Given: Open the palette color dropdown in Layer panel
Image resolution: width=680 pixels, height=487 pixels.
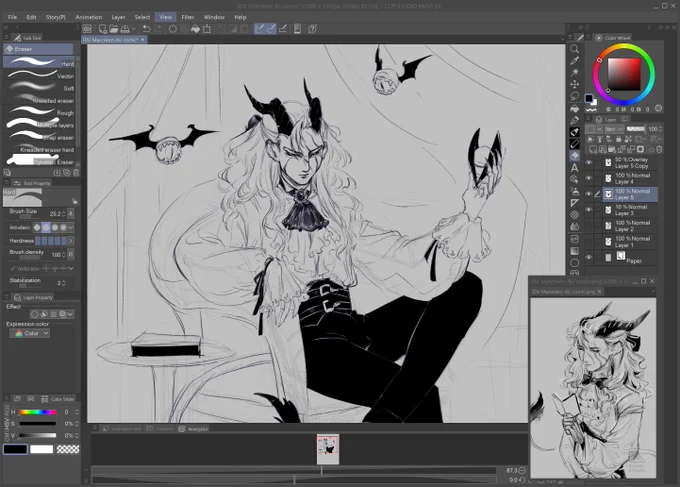Looking at the screenshot, I should (x=594, y=129).
